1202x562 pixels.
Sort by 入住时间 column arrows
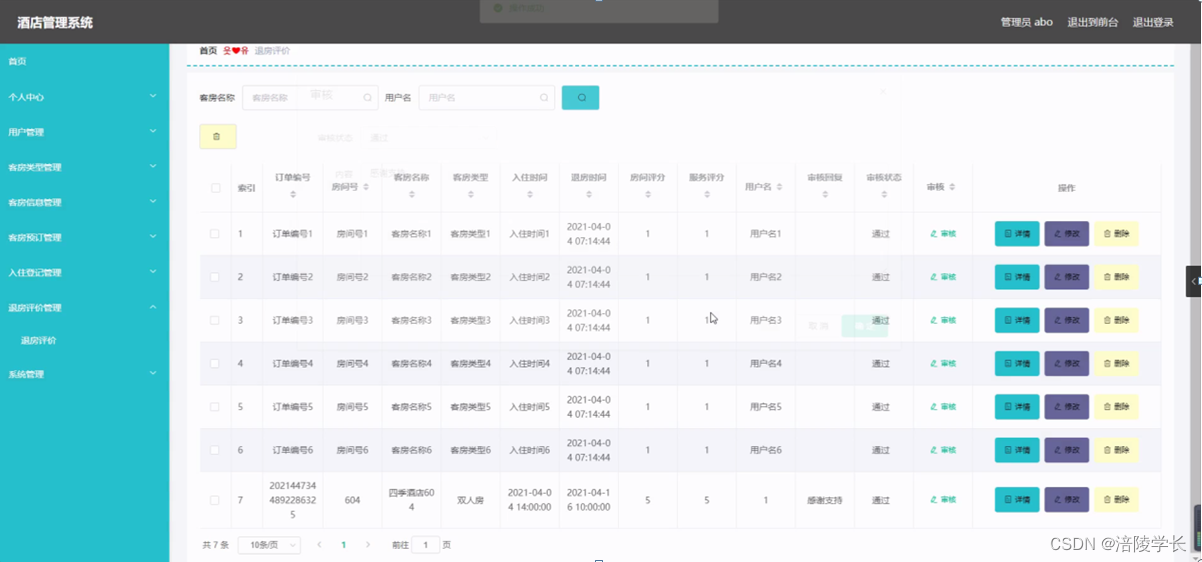tap(530, 194)
